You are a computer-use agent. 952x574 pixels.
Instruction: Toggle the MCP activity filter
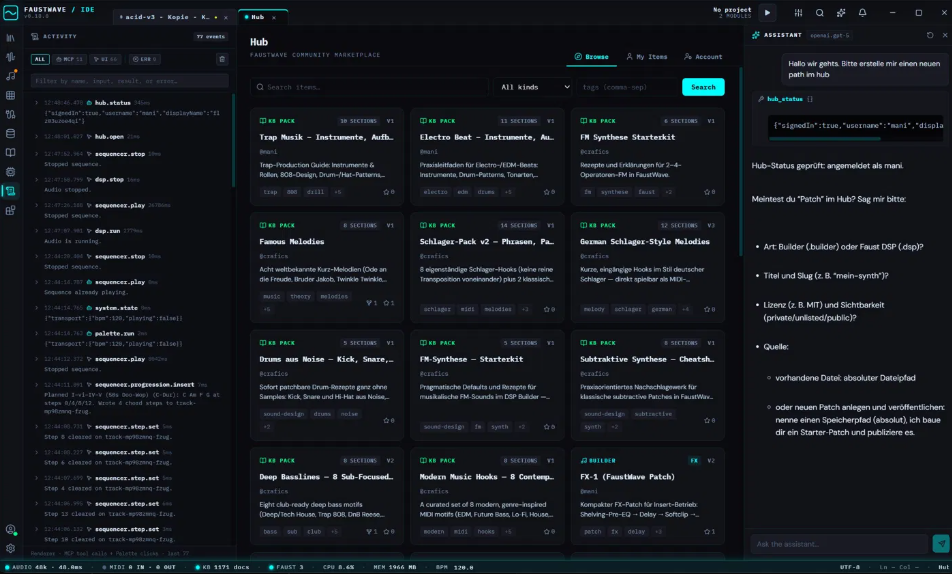click(x=69, y=59)
